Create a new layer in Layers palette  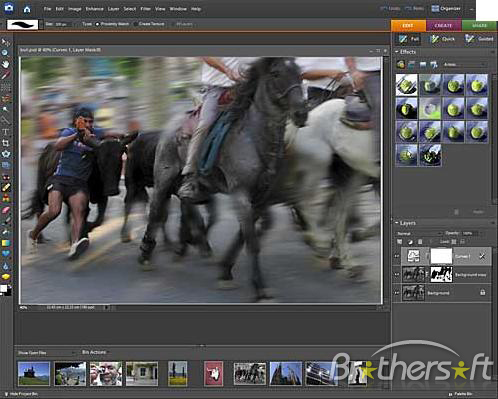[400, 242]
